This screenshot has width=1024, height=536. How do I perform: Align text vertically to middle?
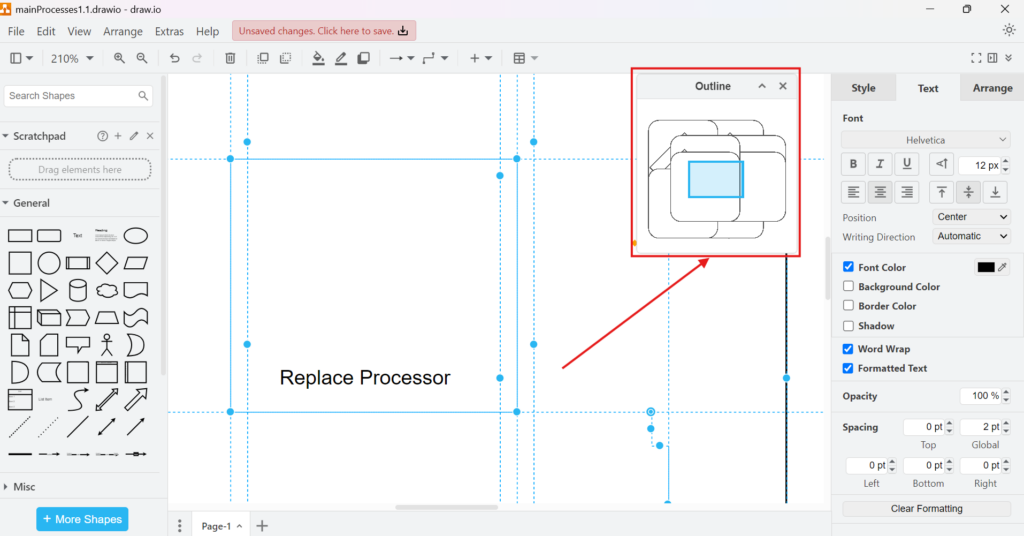(x=968, y=192)
